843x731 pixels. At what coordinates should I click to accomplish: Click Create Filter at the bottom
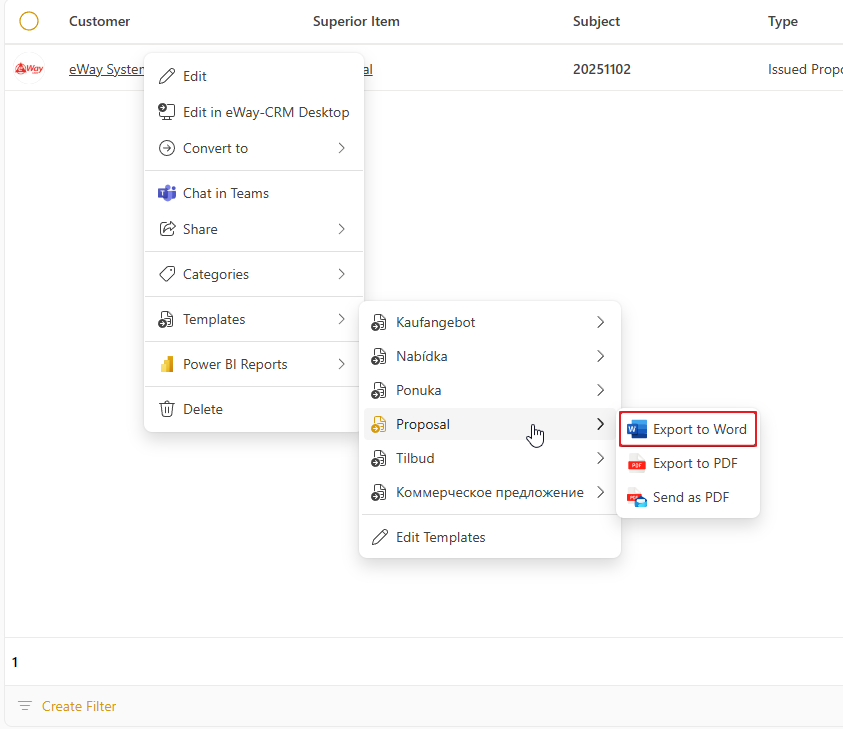point(78,707)
